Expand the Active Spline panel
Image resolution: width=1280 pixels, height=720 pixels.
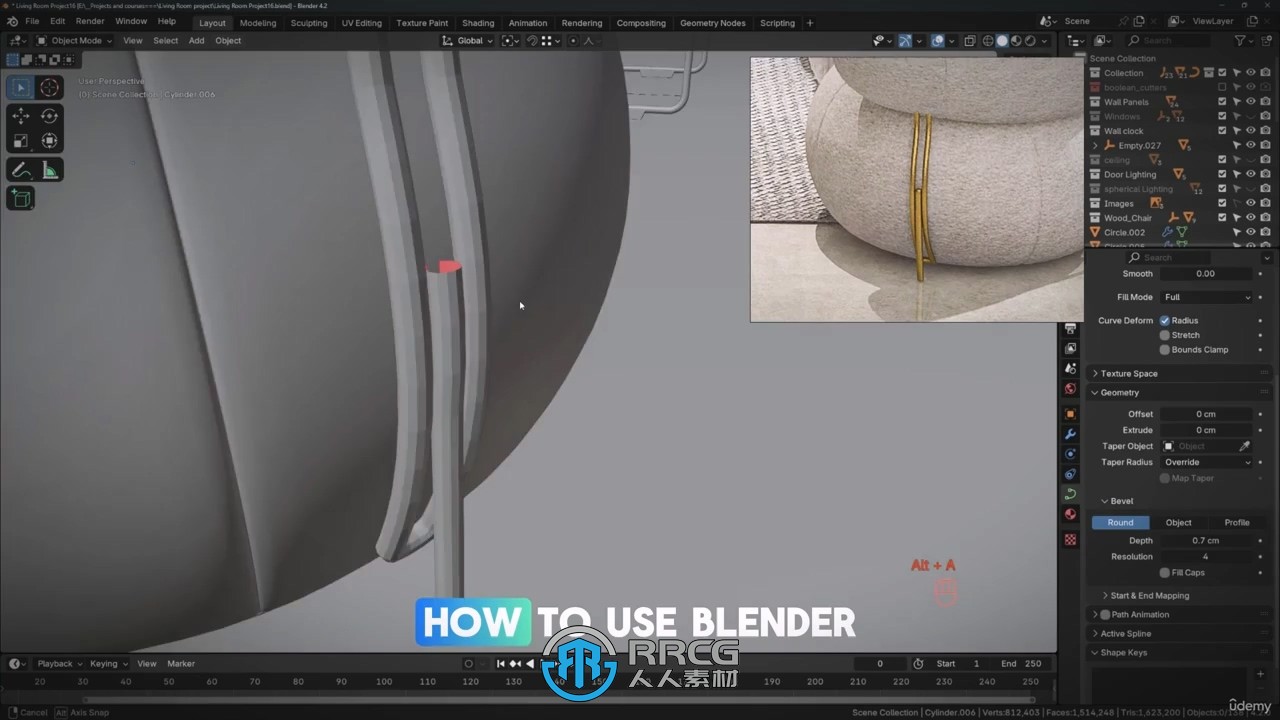pyautogui.click(x=1125, y=634)
